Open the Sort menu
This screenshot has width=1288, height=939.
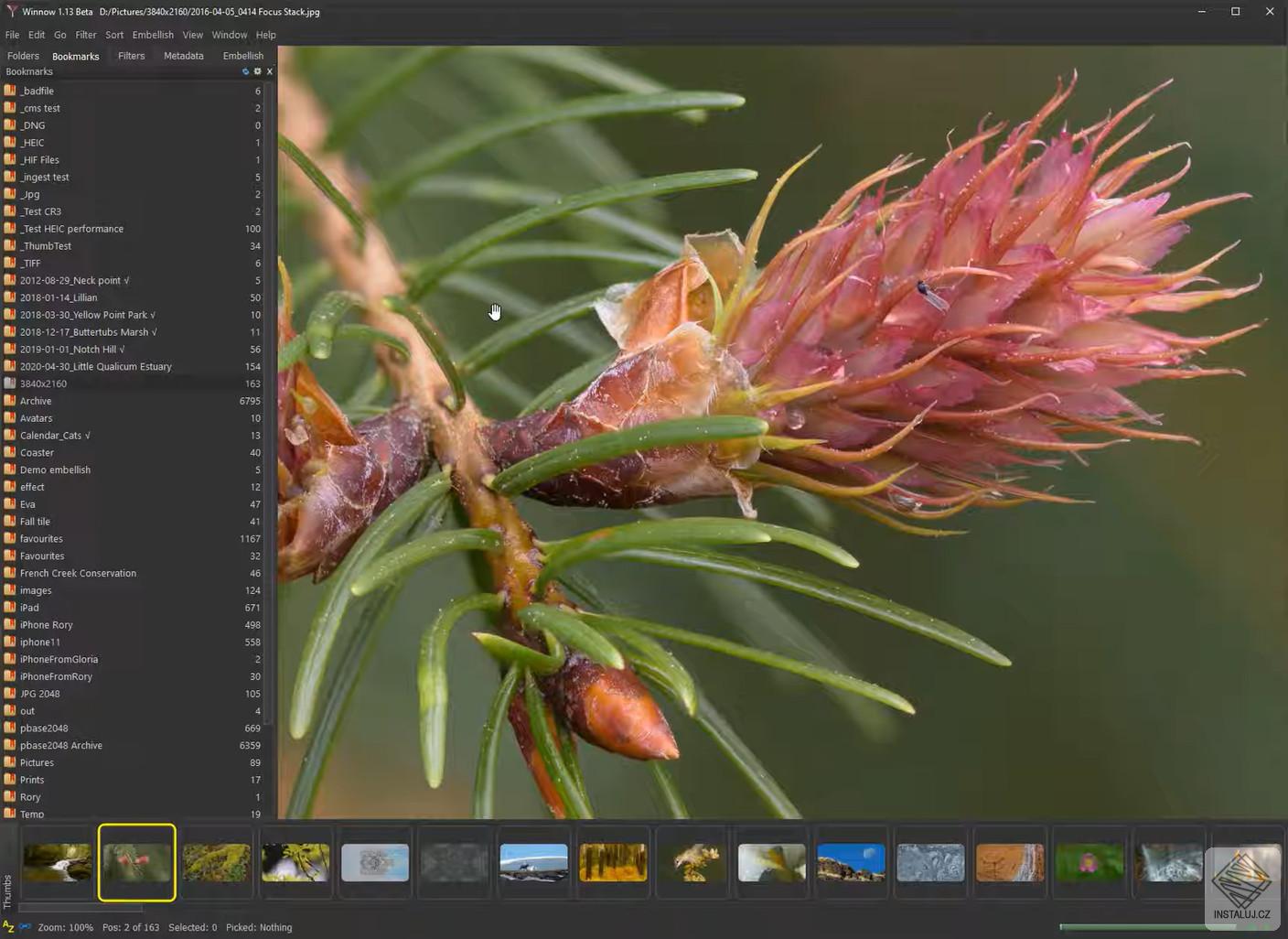pos(114,35)
